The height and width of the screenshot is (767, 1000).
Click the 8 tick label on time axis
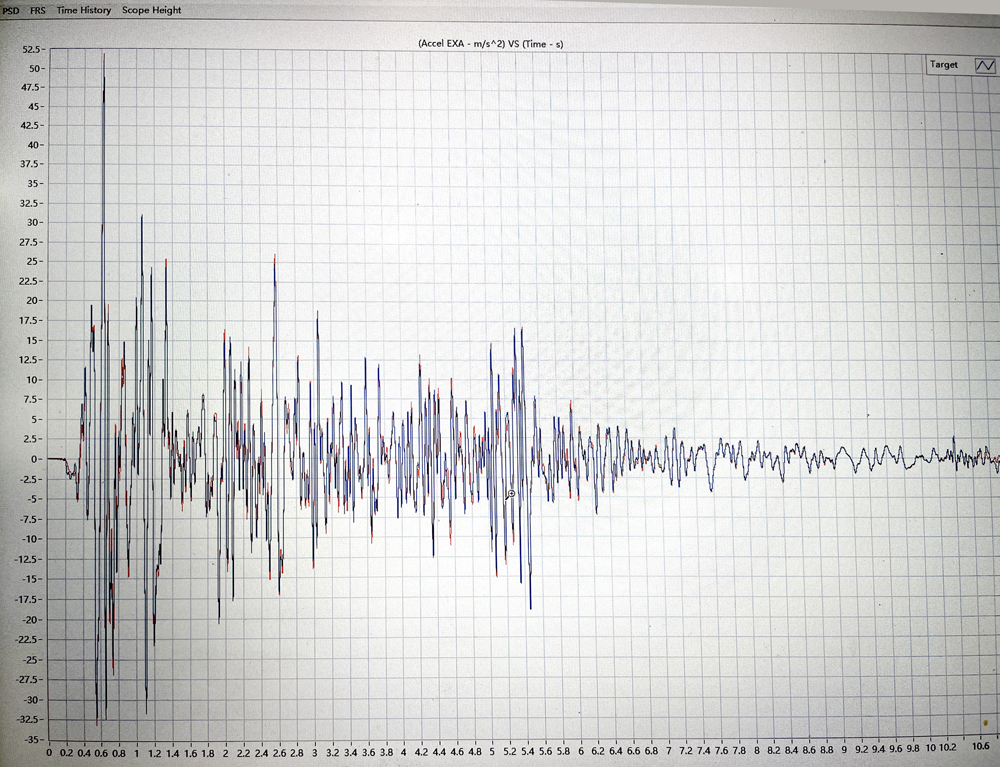(x=757, y=752)
